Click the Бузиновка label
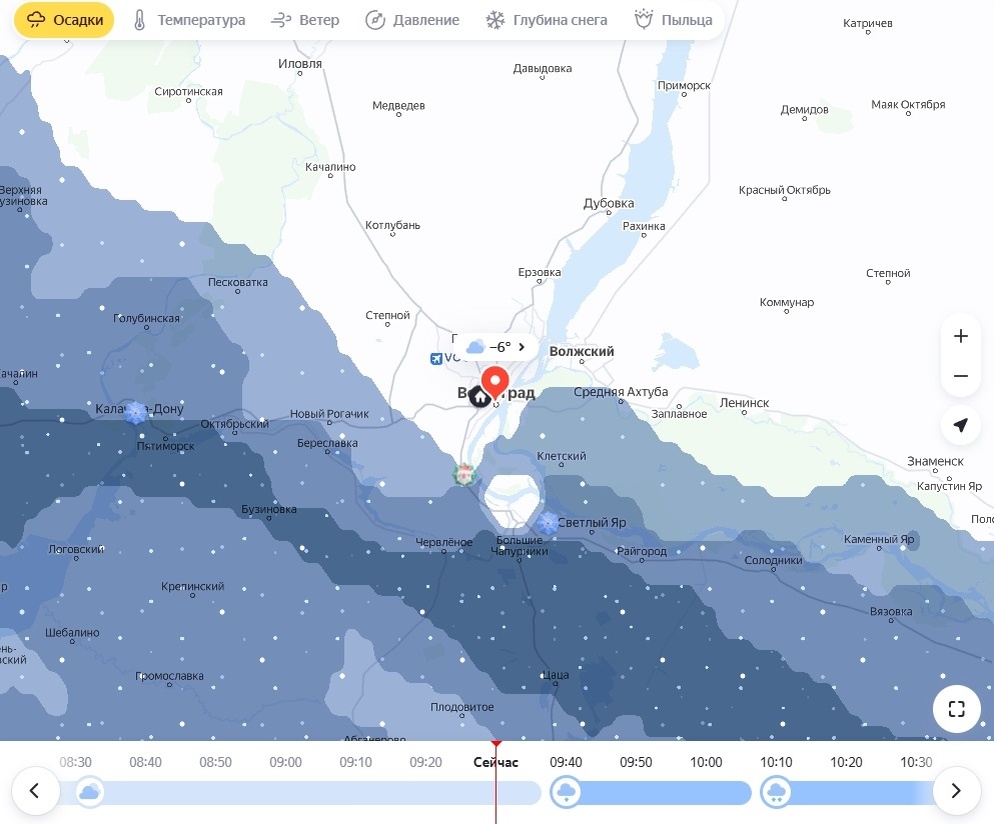Image resolution: width=994 pixels, height=824 pixels. tap(269, 509)
